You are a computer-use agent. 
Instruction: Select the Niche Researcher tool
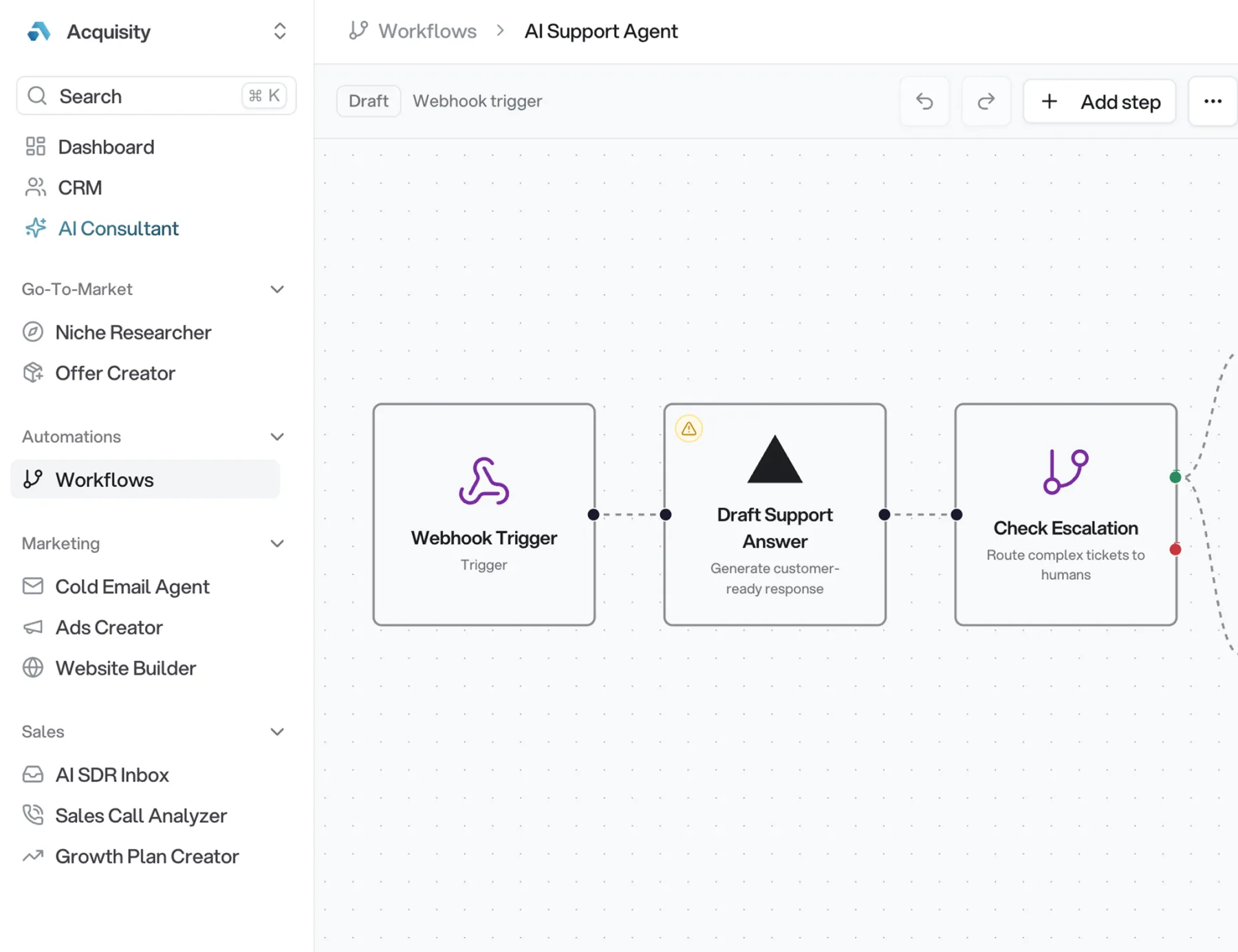pyautogui.click(x=133, y=332)
